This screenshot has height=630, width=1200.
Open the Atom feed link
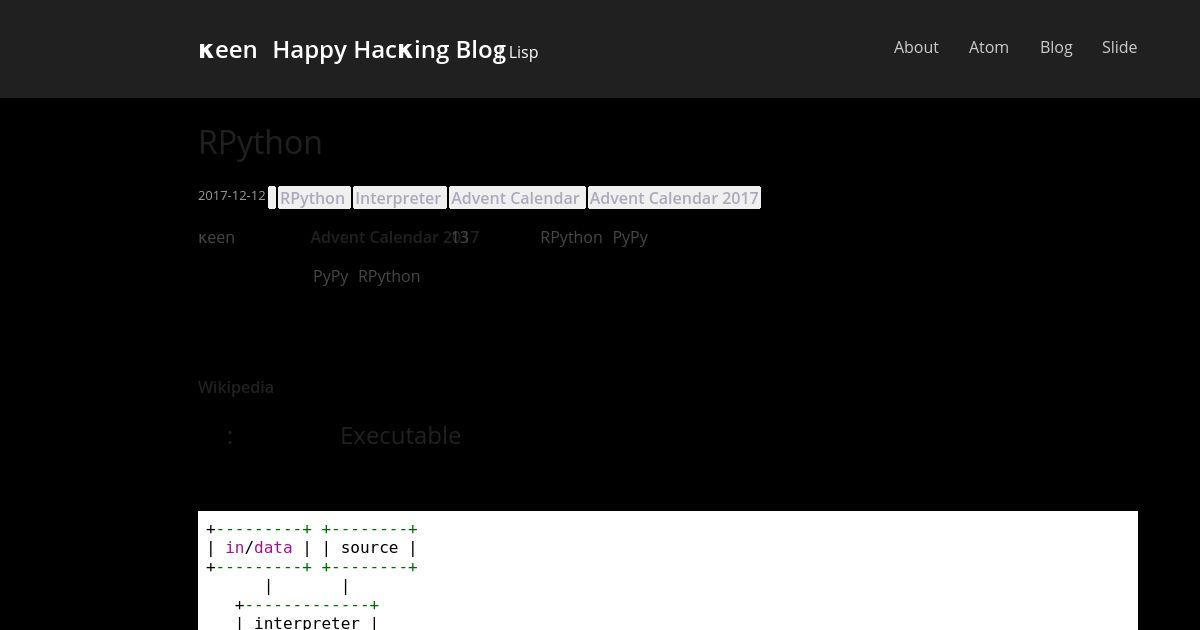point(989,47)
